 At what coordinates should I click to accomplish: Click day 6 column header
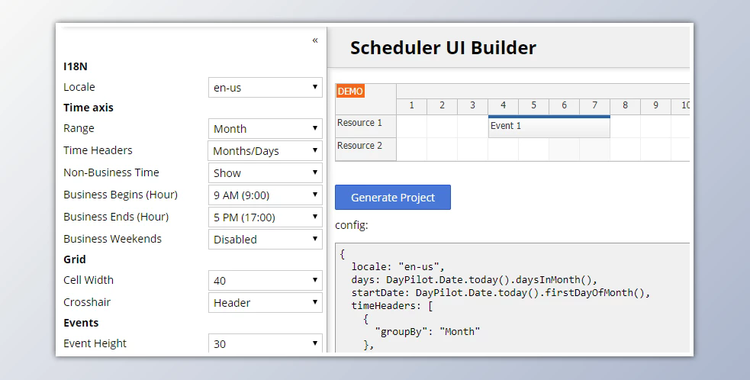(564, 106)
